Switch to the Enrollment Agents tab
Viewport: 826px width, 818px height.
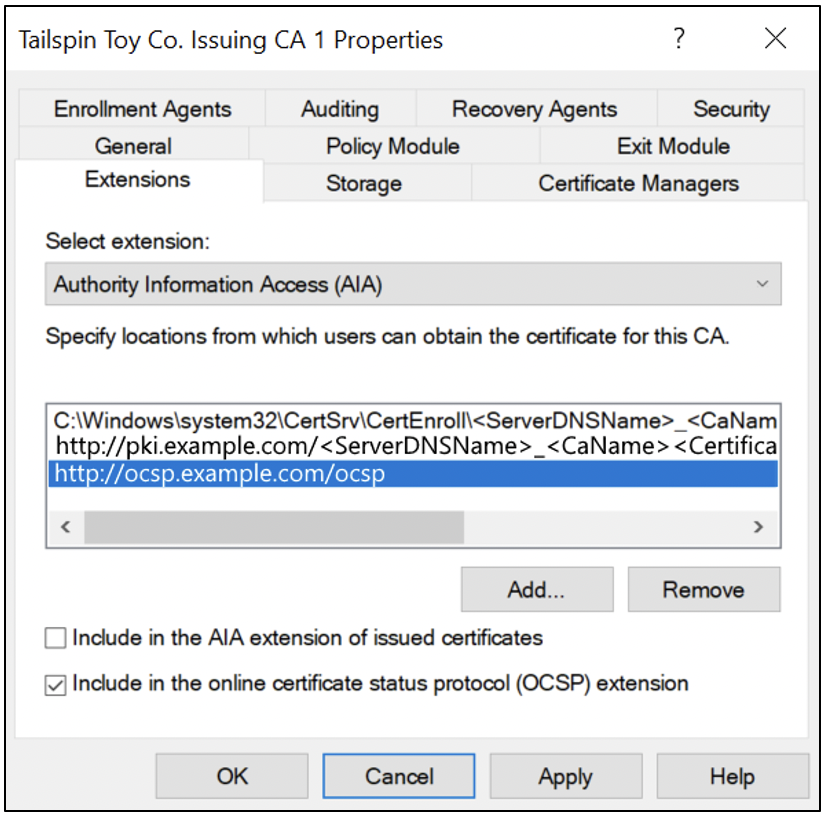click(x=142, y=109)
